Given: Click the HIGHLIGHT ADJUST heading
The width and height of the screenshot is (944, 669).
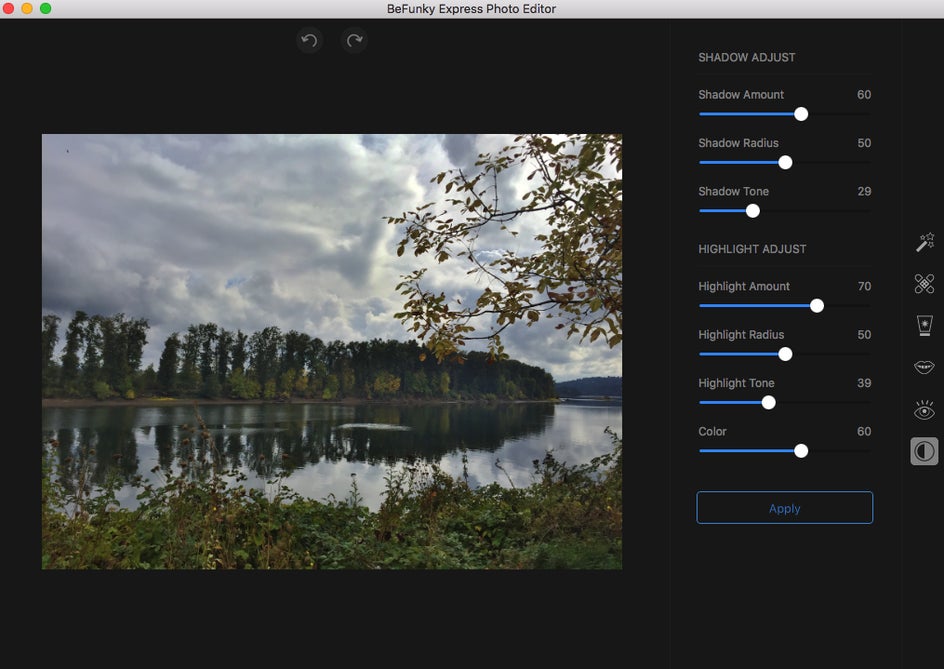Looking at the screenshot, I should [752, 249].
